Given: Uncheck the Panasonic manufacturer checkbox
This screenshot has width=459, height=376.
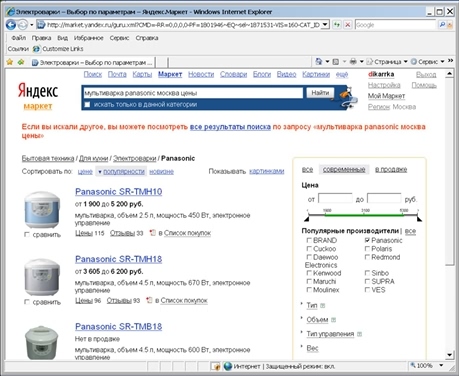Looking at the screenshot, I should pyautogui.click(x=367, y=240).
